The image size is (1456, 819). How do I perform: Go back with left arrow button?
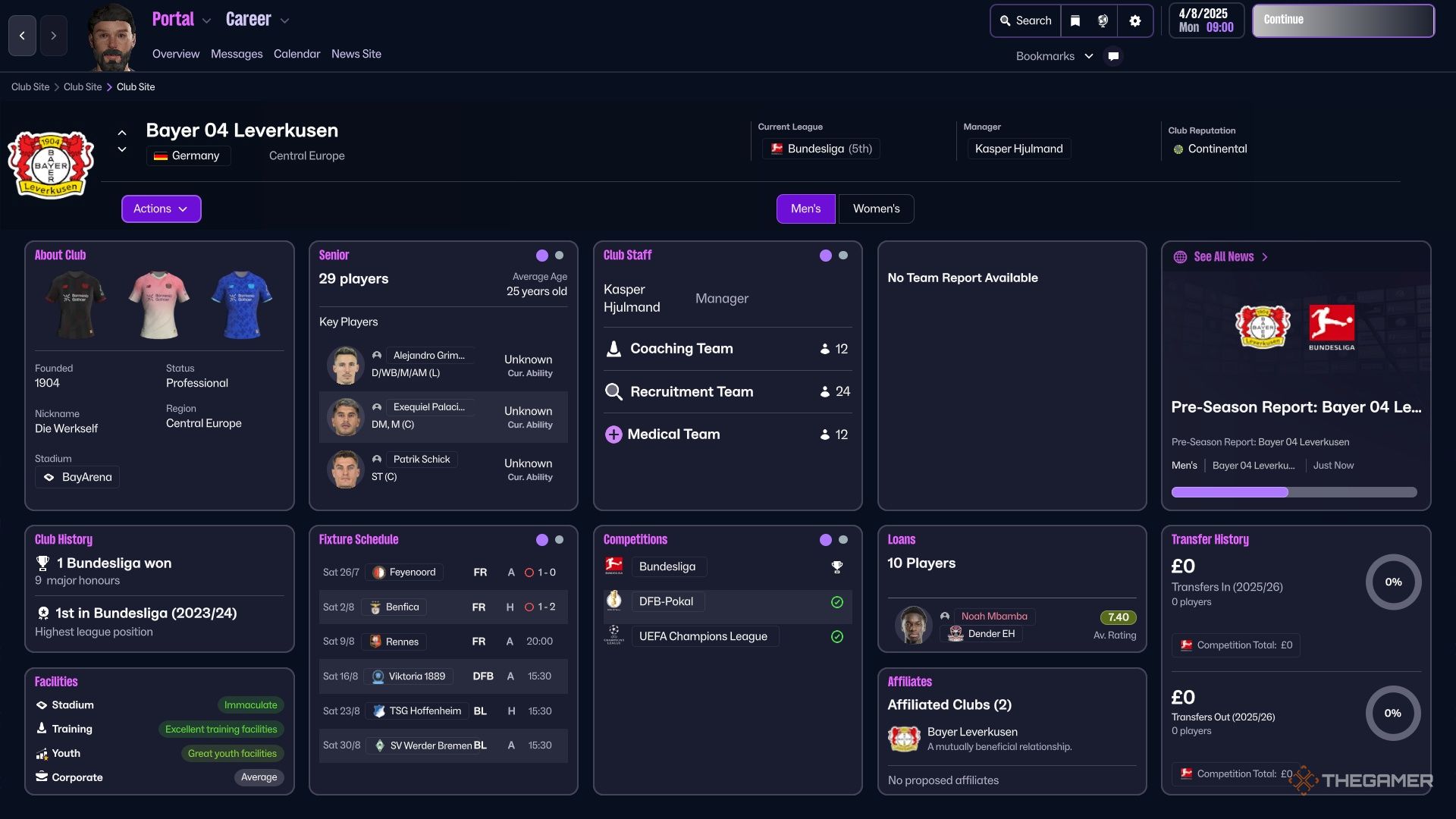pyautogui.click(x=22, y=36)
